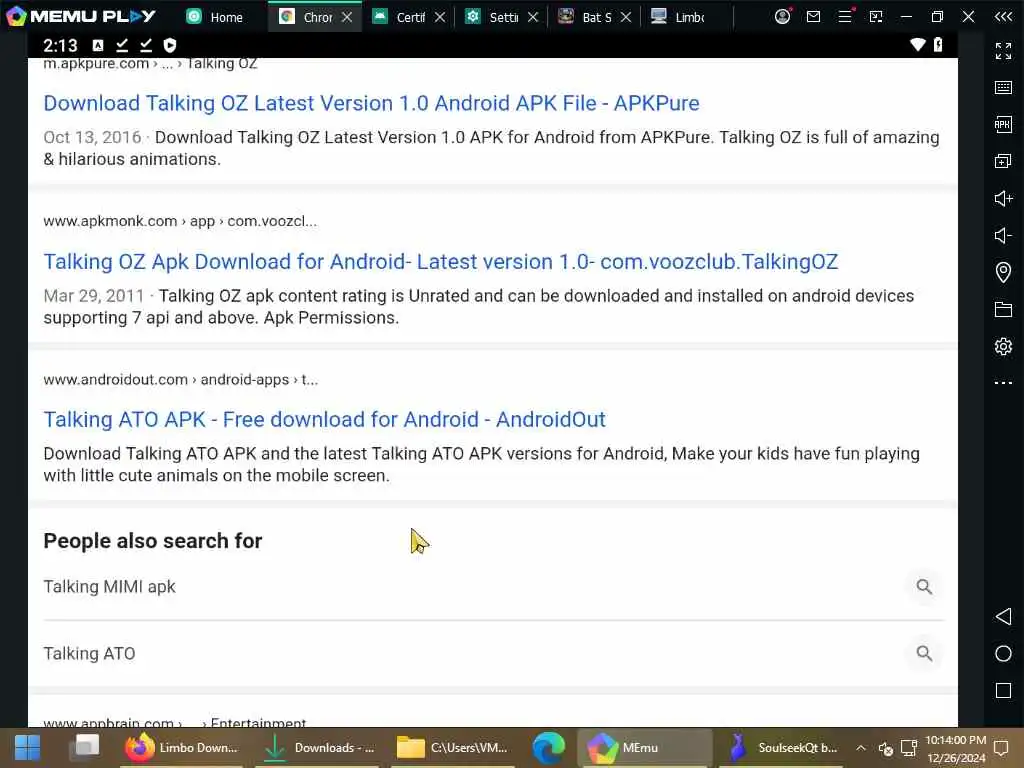The height and width of the screenshot is (768, 1024).
Task: Increase volume with the speaker plus icon
Action: pyautogui.click(x=1003, y=199)
